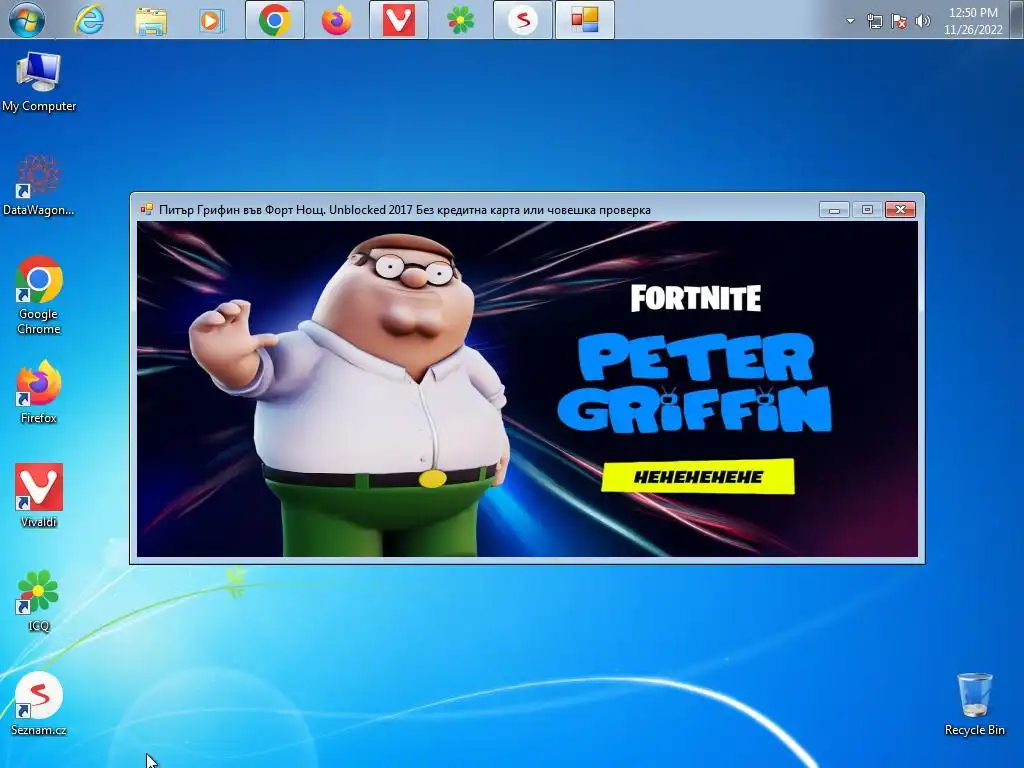This screenshot has height=768, width=1024.
Task: Launch Internet Explorer from taskbar
Action: pyautogui.click(x=89, y=20)
